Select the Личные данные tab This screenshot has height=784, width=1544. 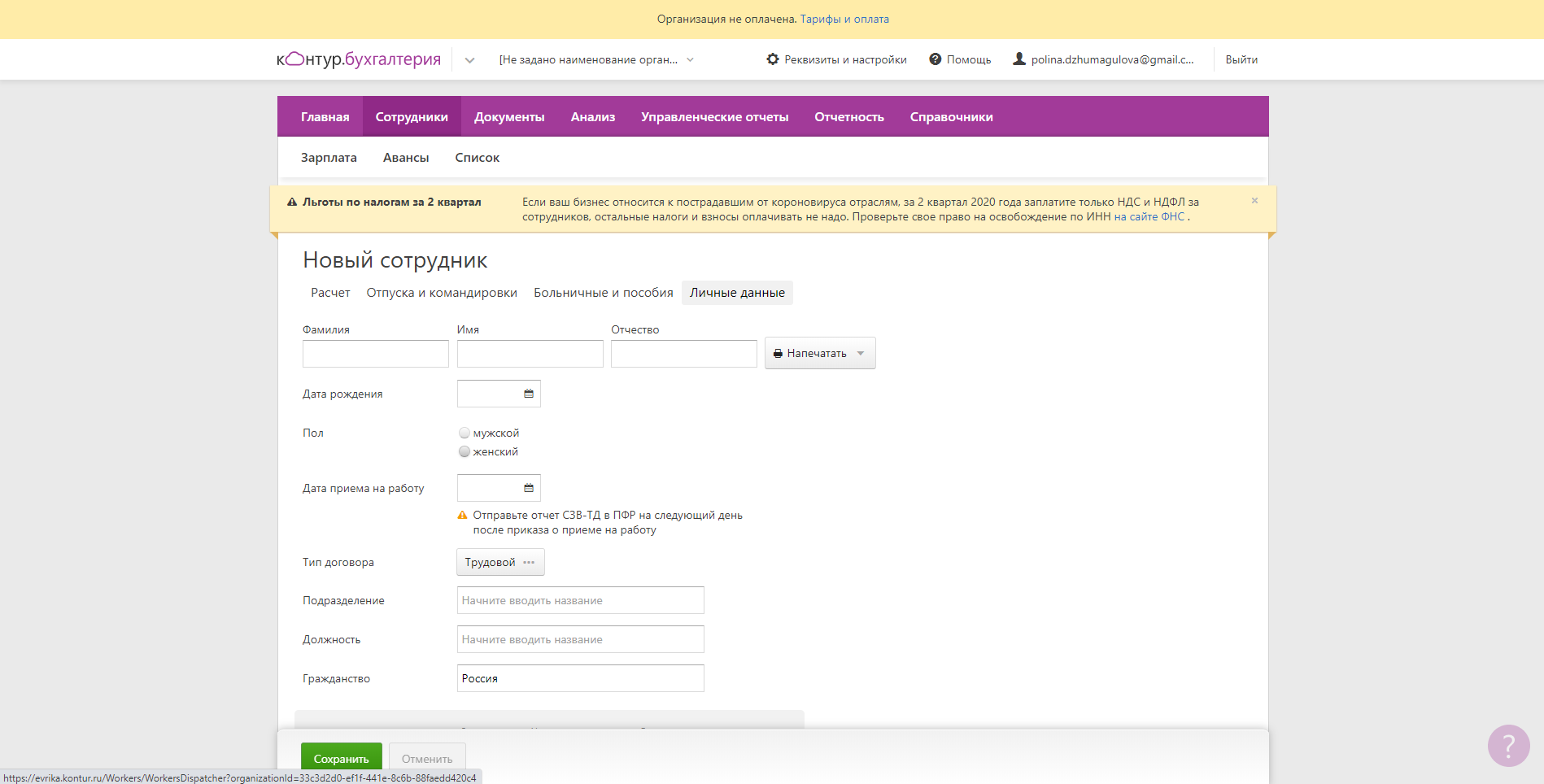(x=737, y=293)
